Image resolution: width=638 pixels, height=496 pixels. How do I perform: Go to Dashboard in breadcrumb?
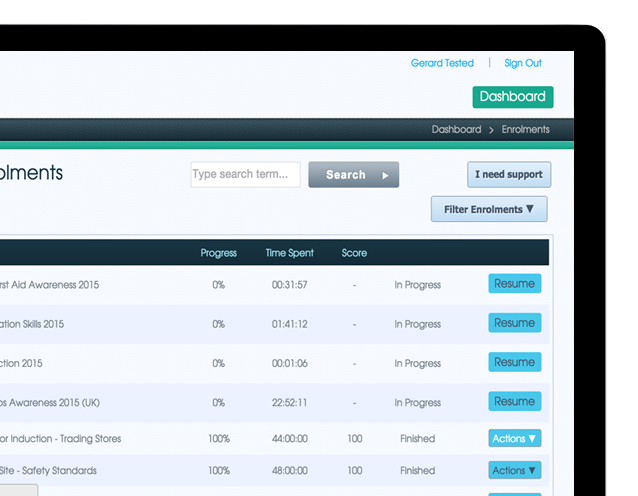(456, 130)
